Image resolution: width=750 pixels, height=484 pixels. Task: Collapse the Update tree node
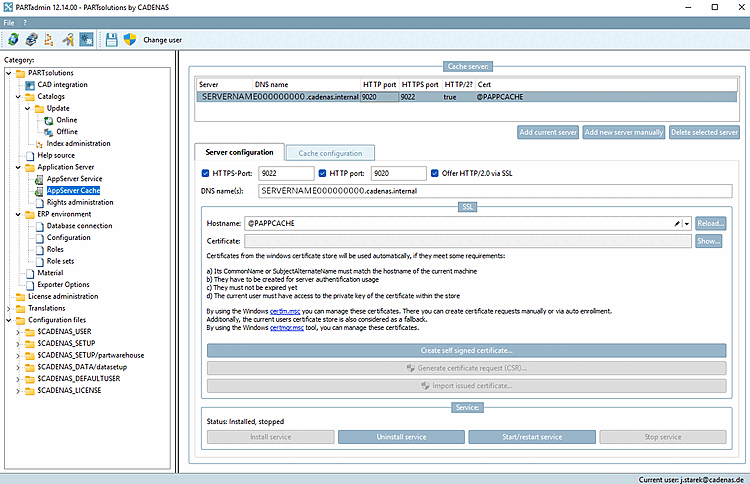pyautogui.click(x=28, y=109)
